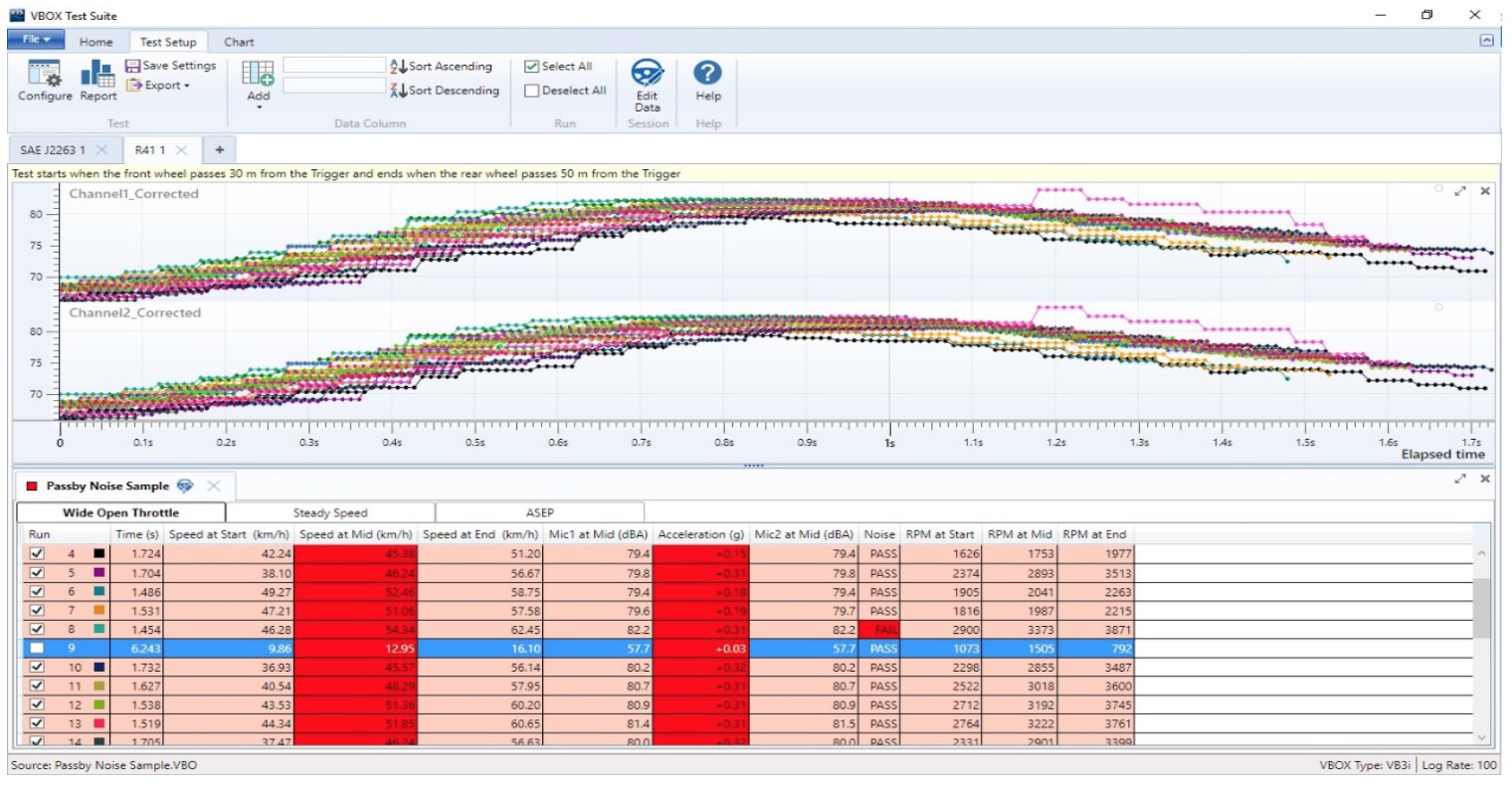1512x788 pixels.
Task: Sort Descending data column
Action: [x=445, y=91]
